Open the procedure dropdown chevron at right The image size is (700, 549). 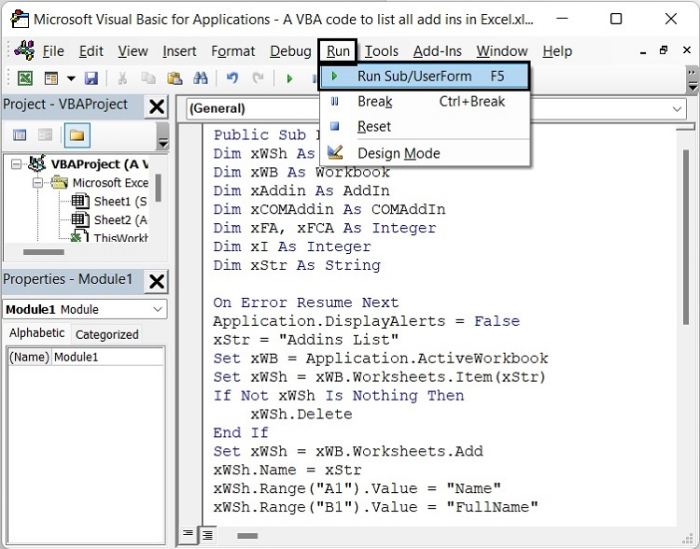pyautogui.click(x=677, y=109)
